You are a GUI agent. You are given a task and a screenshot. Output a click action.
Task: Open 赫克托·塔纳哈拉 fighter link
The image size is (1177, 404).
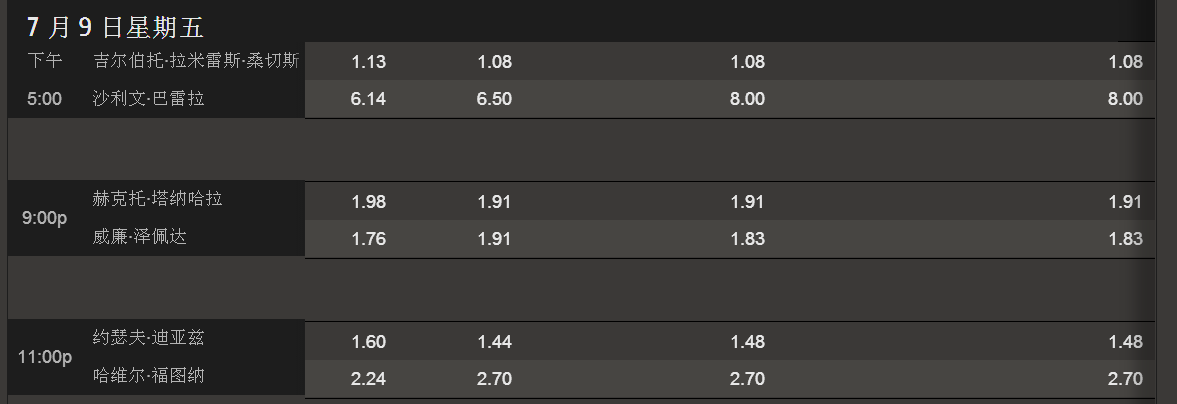(x=158, y=199)
